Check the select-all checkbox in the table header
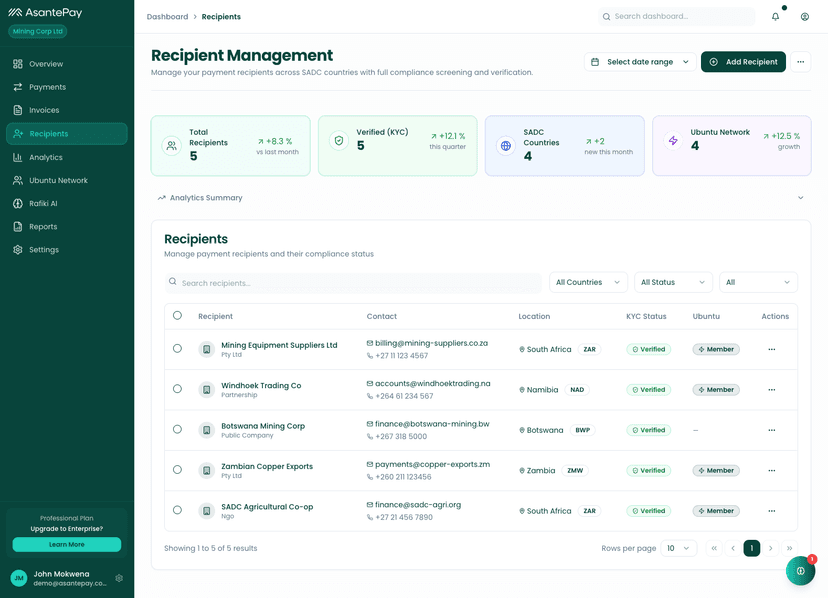Viewport: 828px width, 598px height. (177, 316)
